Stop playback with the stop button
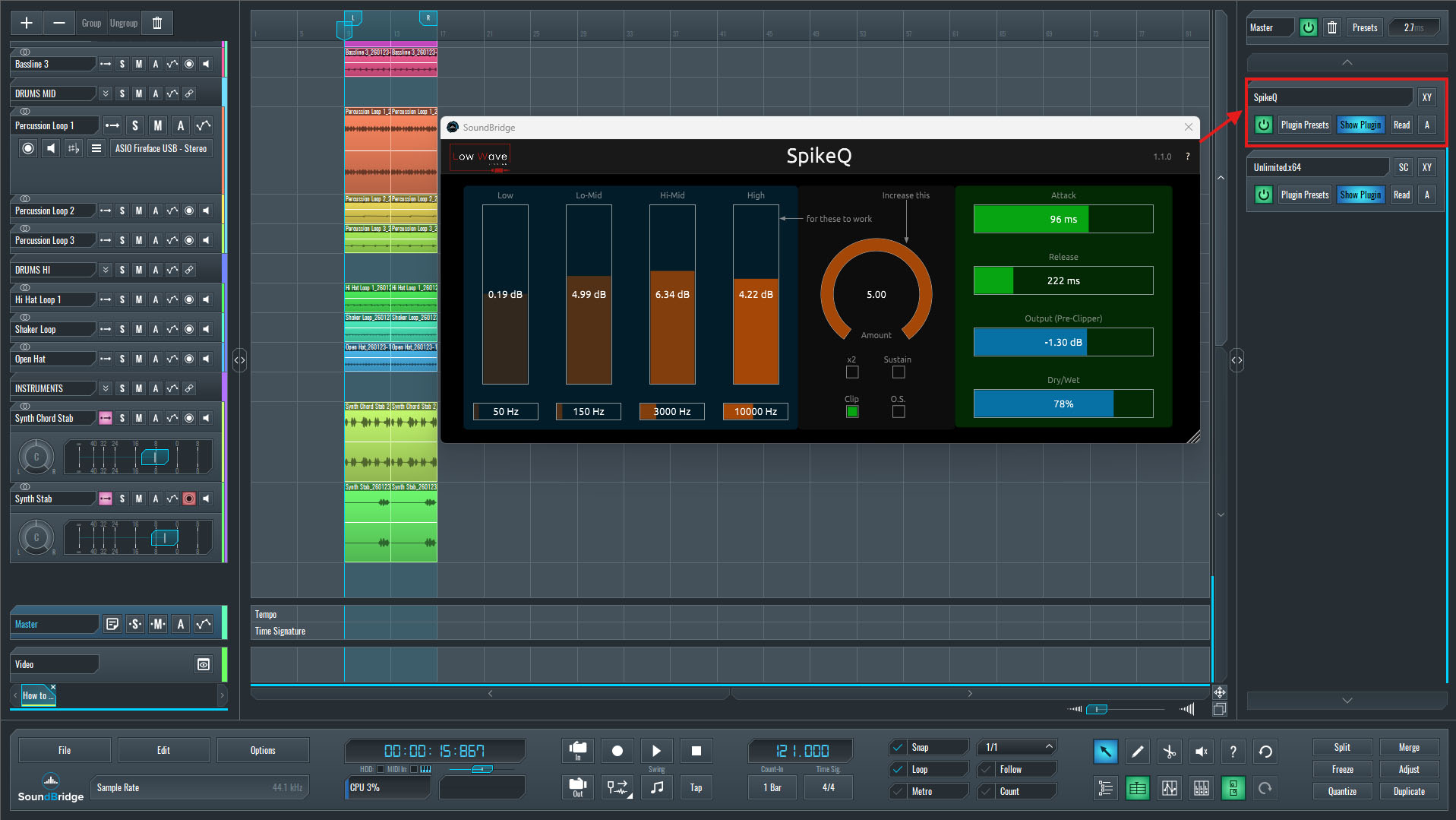 696,751
